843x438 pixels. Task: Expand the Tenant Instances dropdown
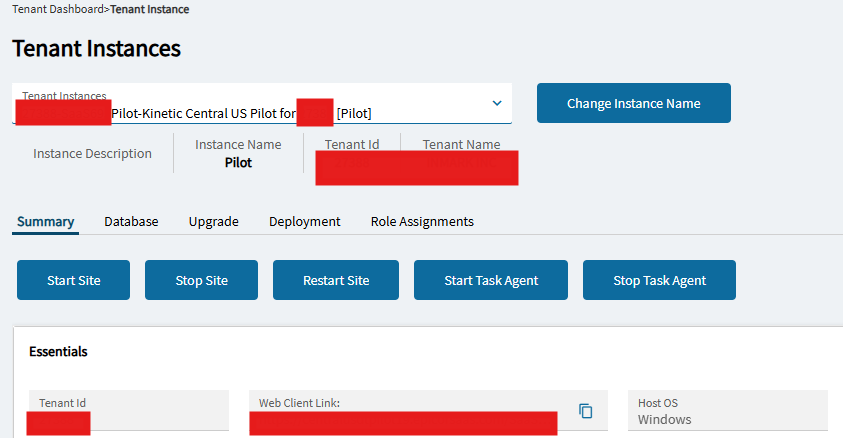497,103
